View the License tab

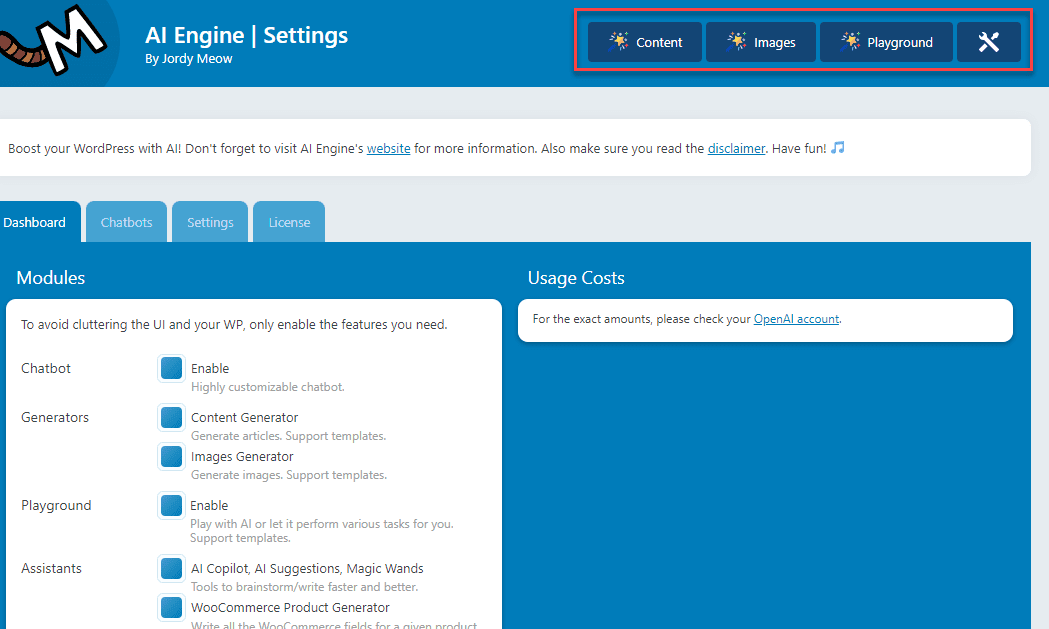288,221
